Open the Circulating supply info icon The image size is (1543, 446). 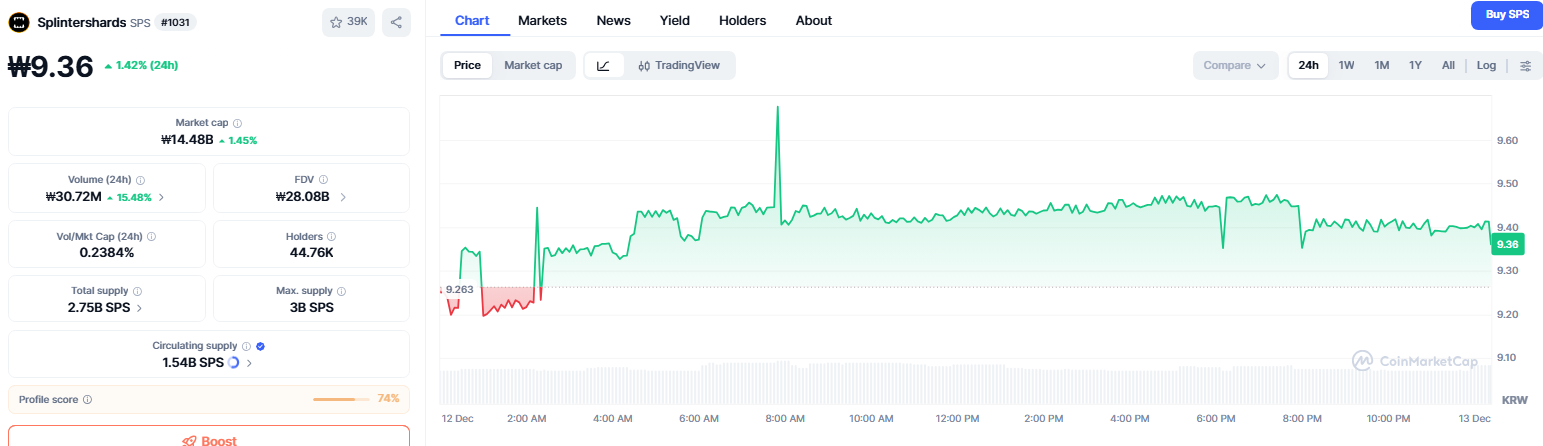coord(246,346)
